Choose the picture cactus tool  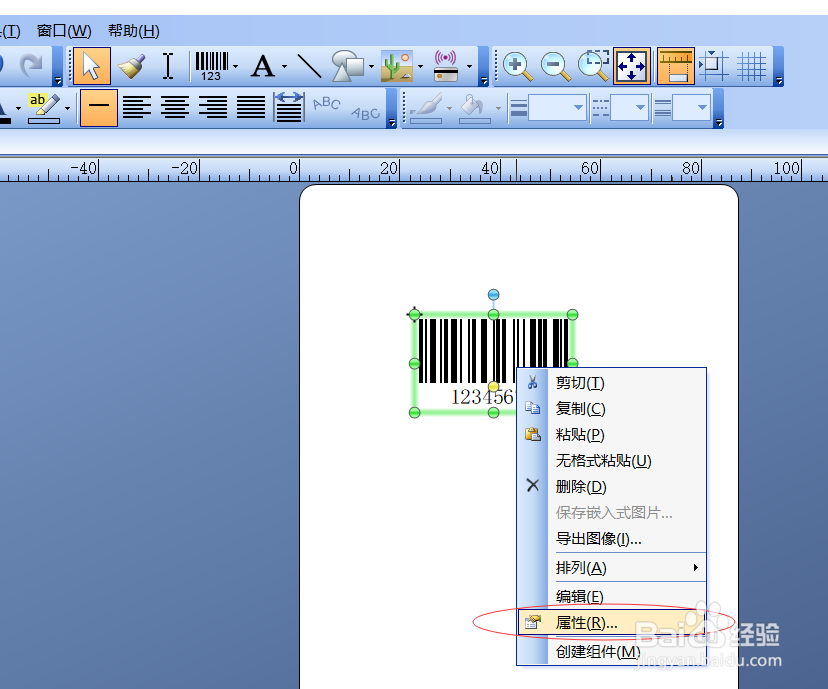[397, 66]
